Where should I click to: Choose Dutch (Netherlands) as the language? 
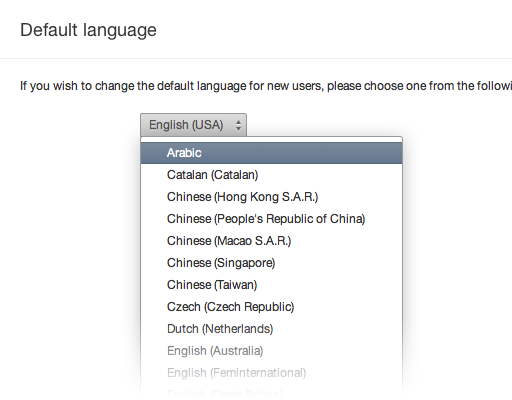pos(271,329)
